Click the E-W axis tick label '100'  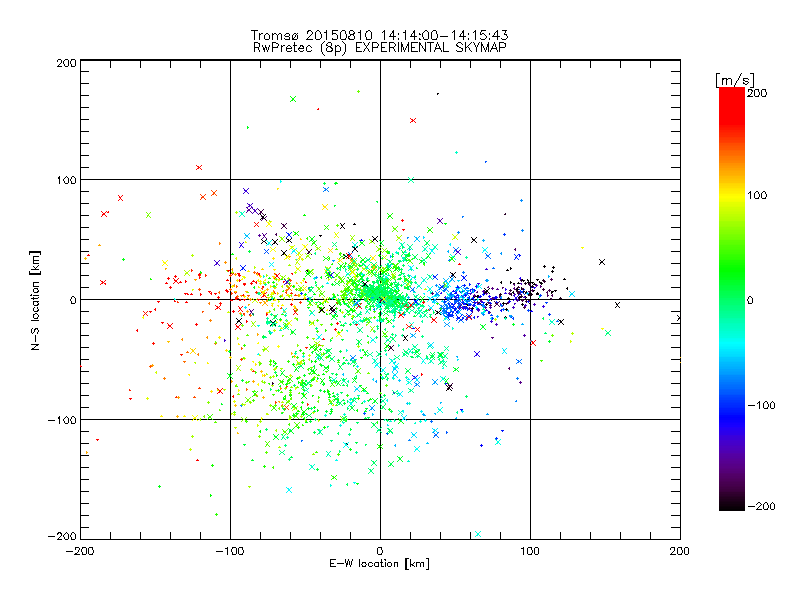tap(530, 551)
